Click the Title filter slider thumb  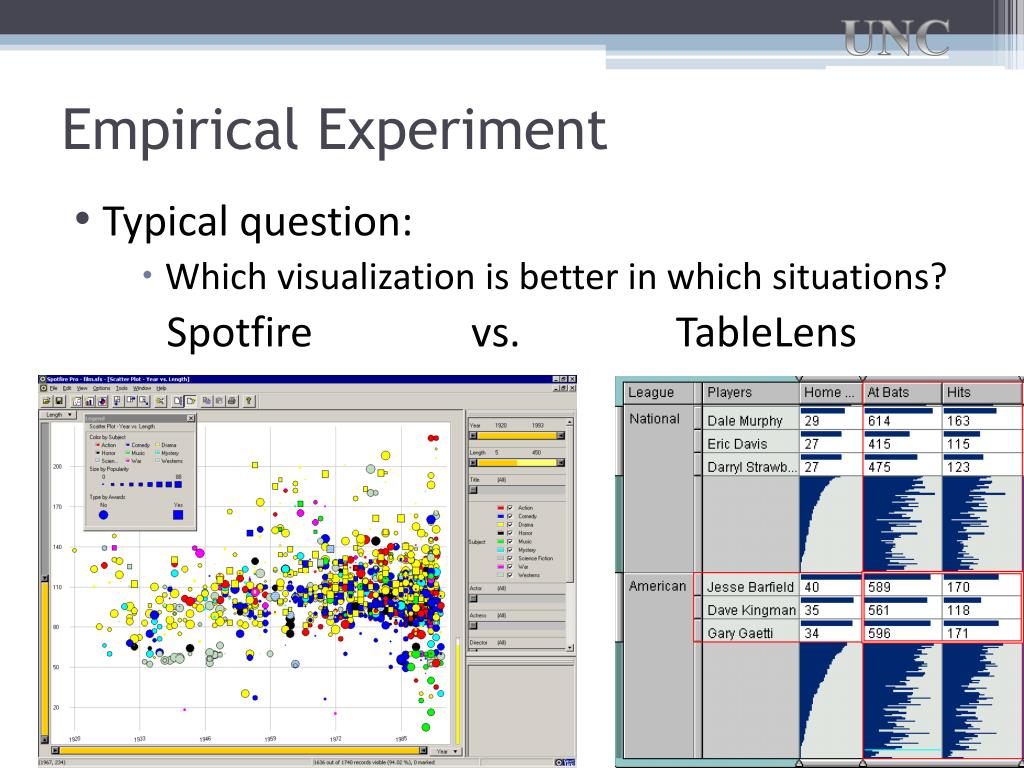click(x=473, y=490)
